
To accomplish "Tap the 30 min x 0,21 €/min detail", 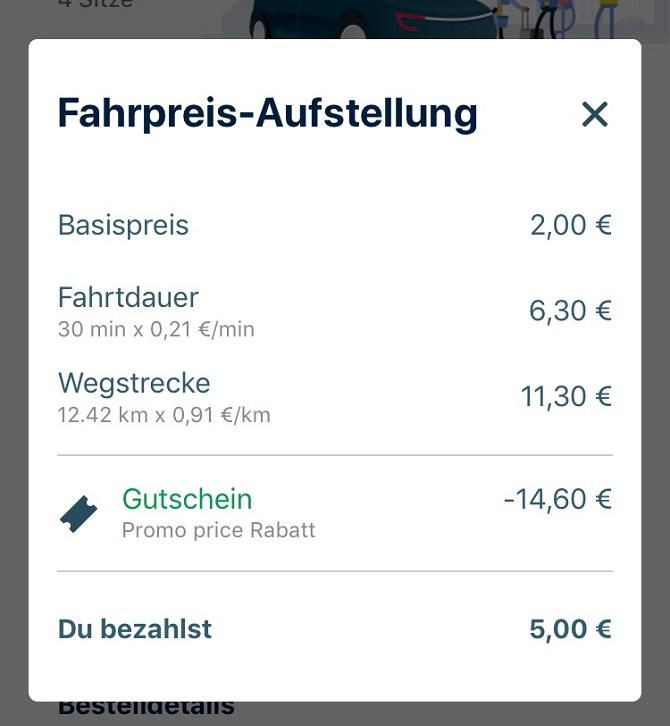I will click(156, 329).
